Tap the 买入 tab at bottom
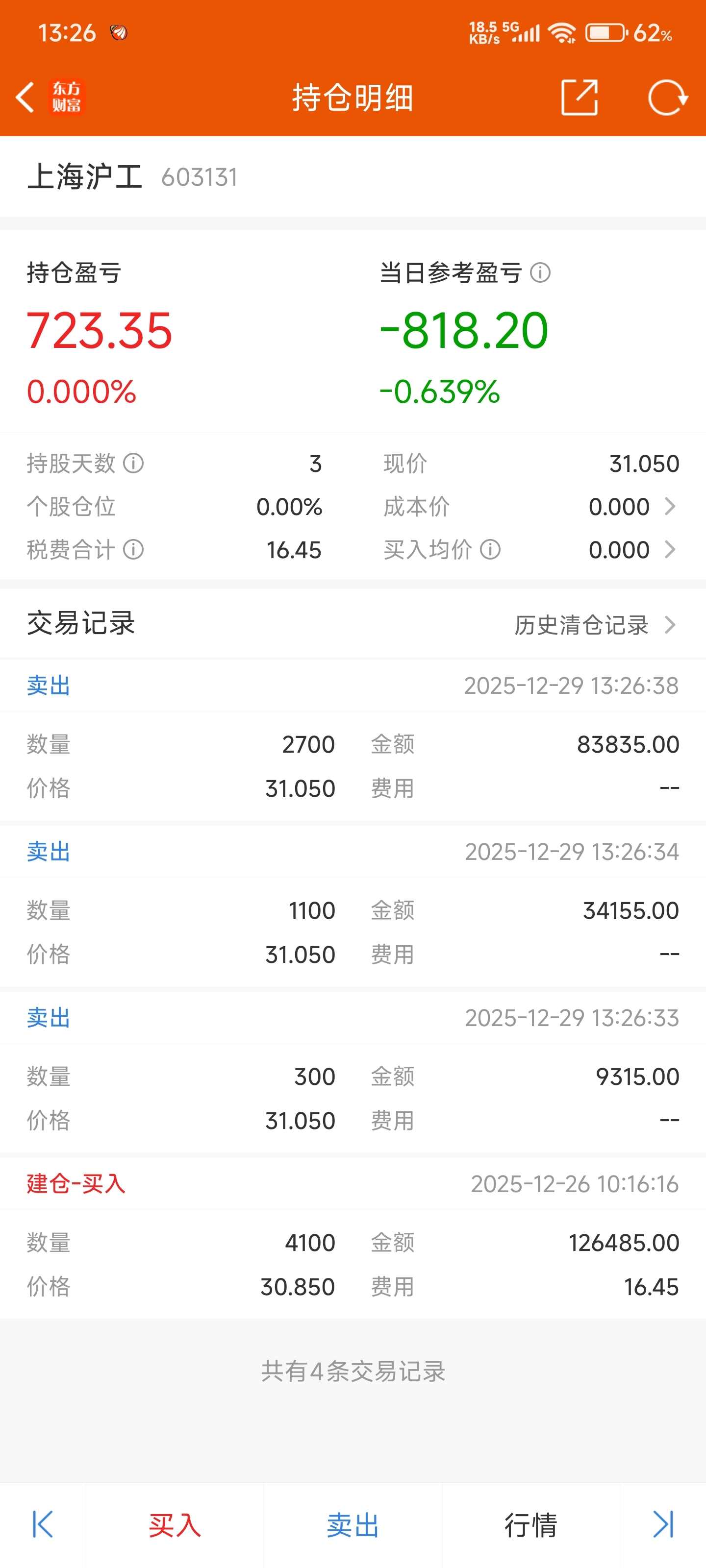Image resolution: width=706 pixels, height=1568 pixels. tap(175, 1525)
